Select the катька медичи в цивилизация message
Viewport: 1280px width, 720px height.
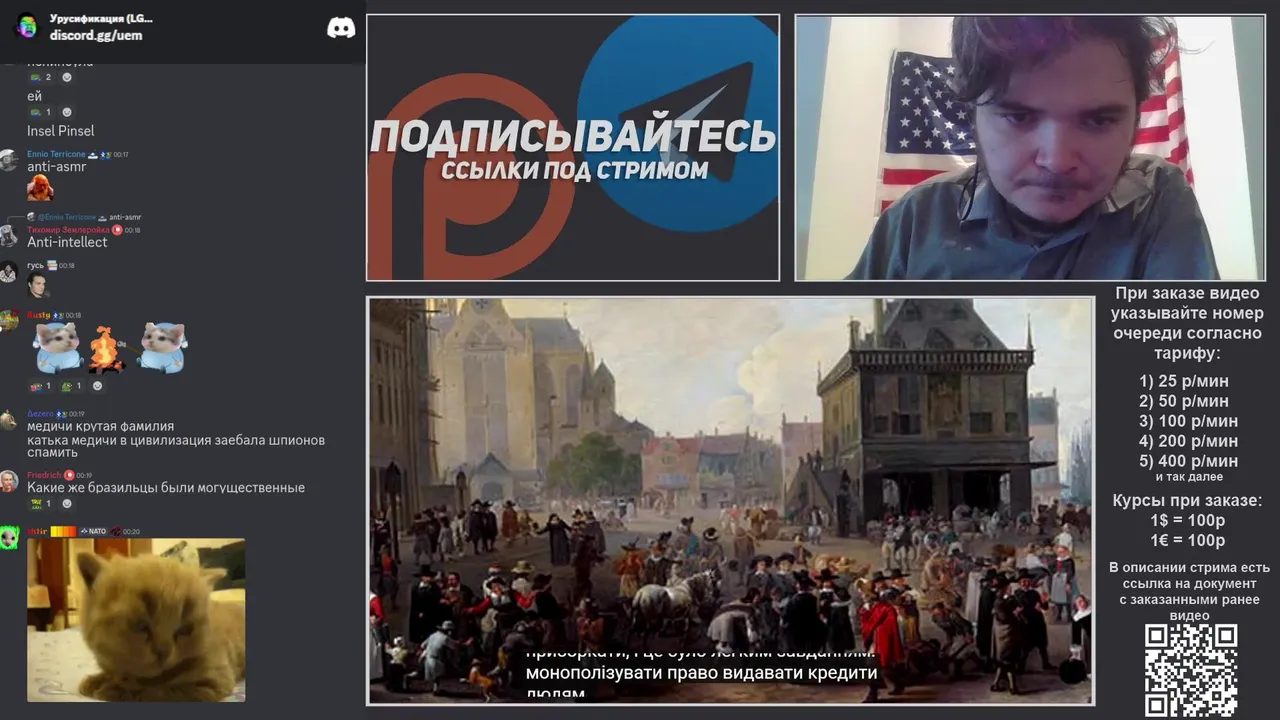176,446
